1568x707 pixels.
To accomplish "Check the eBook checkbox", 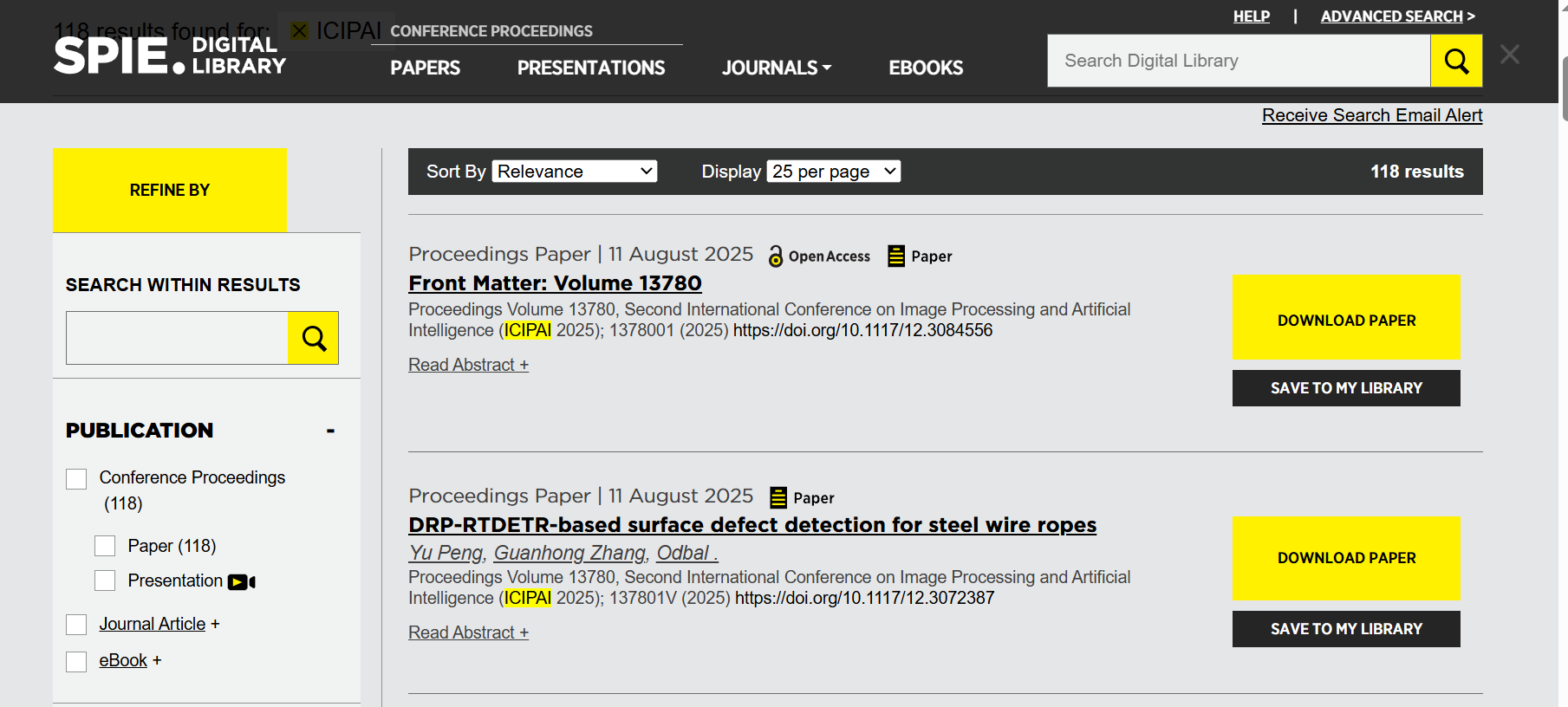I will pos(76,661).
